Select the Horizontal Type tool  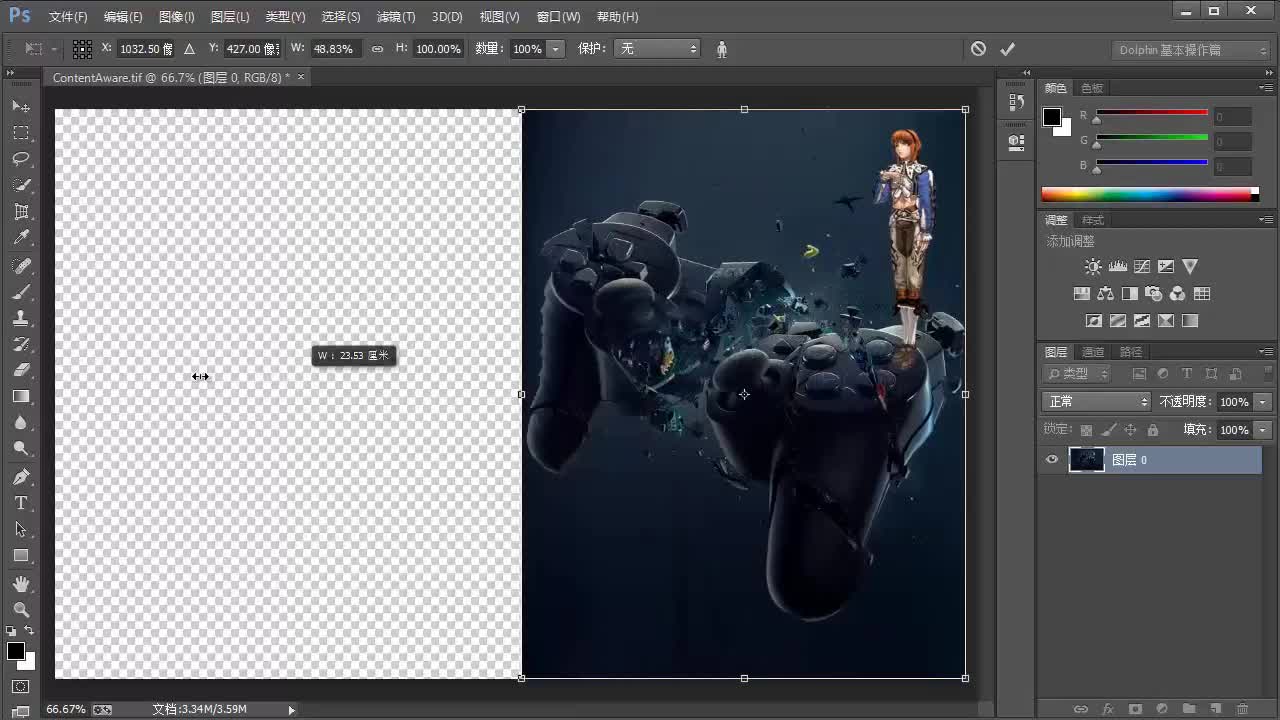pos(22,503)
